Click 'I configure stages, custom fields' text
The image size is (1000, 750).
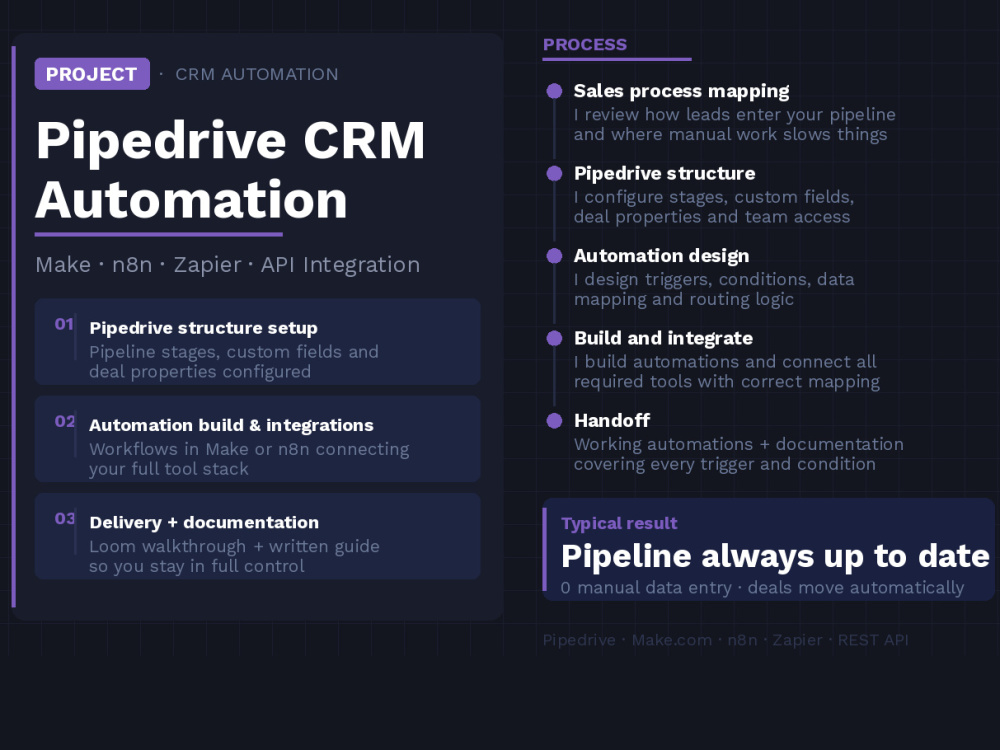pyautogui.click(x=714, y=197)
